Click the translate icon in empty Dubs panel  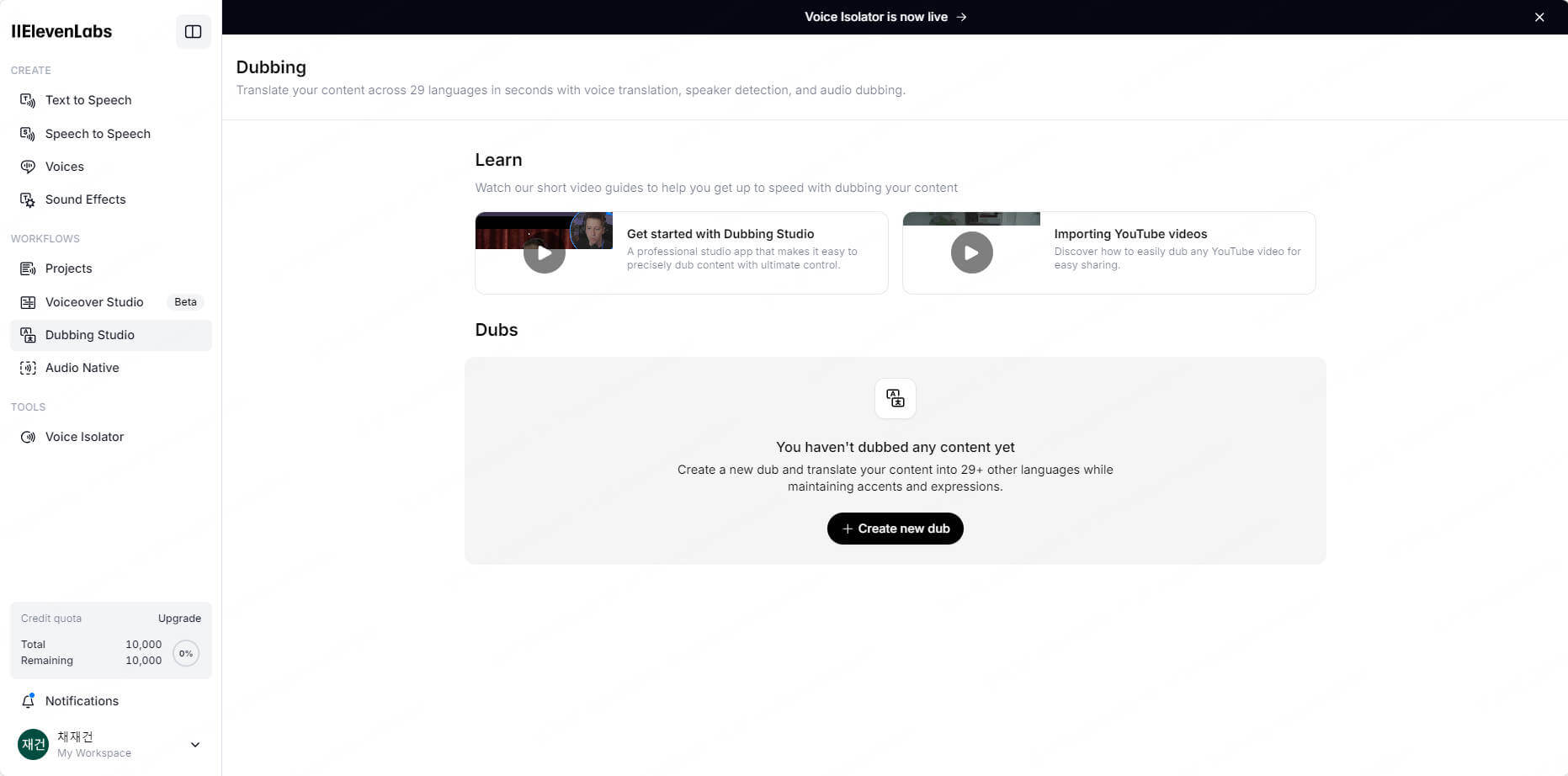click(896, 398)
